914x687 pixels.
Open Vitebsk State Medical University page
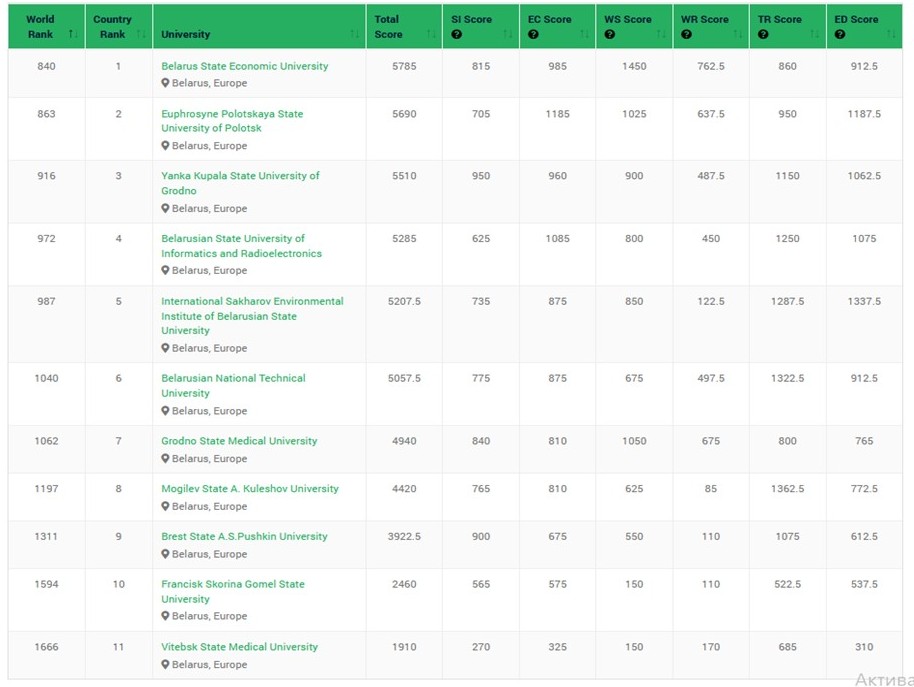pos(239,647)
